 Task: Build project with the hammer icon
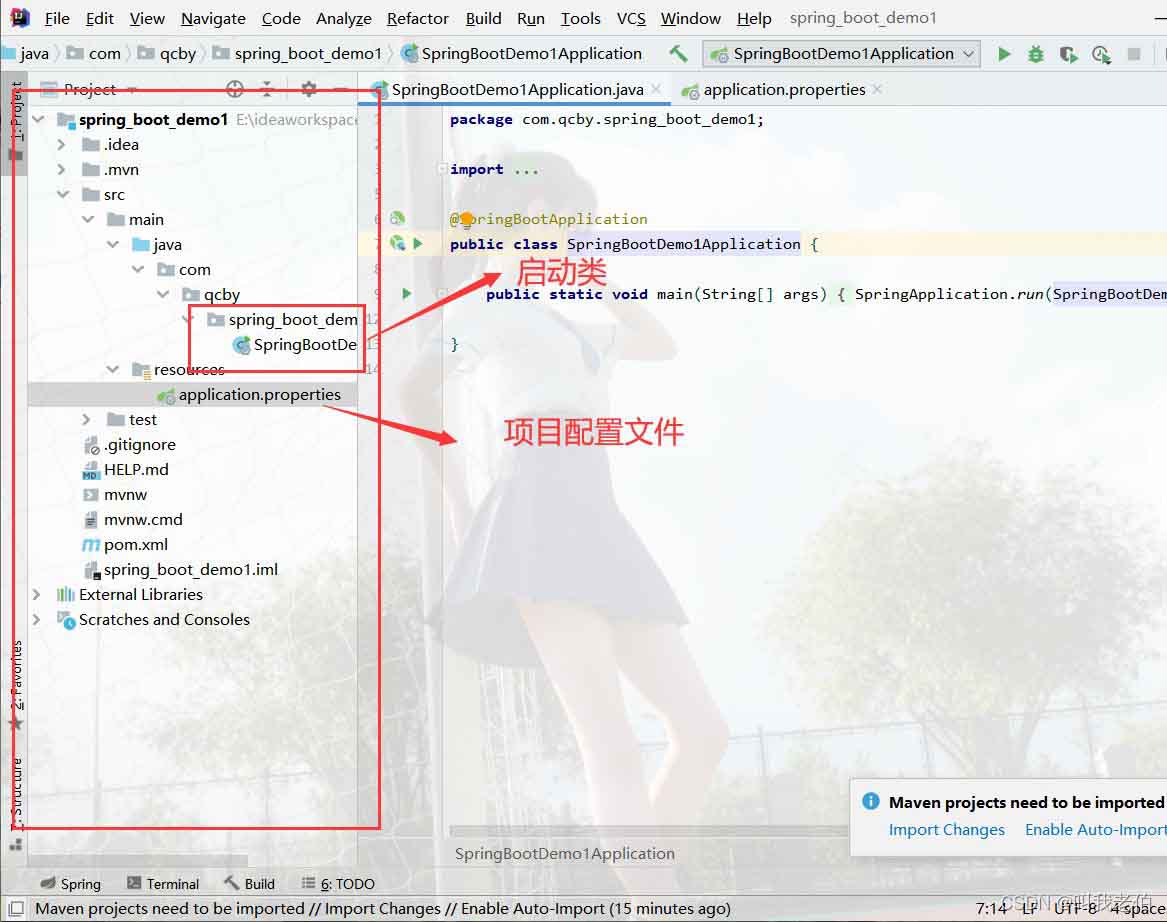(x=677, y=53)
